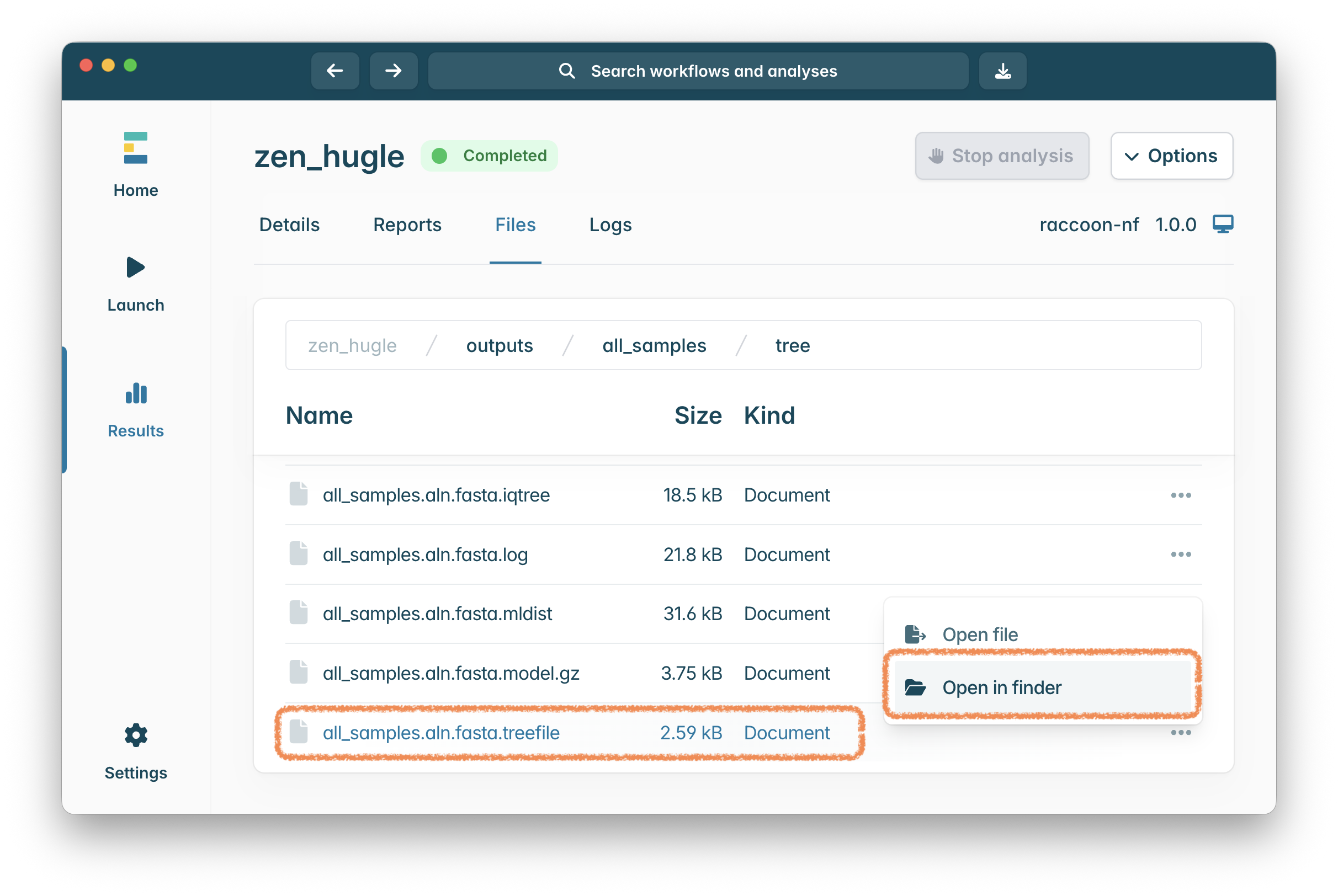Click the Stop analysis button
The height and width of the screenshot is (896, 1338).
[x=1001, y=156]
